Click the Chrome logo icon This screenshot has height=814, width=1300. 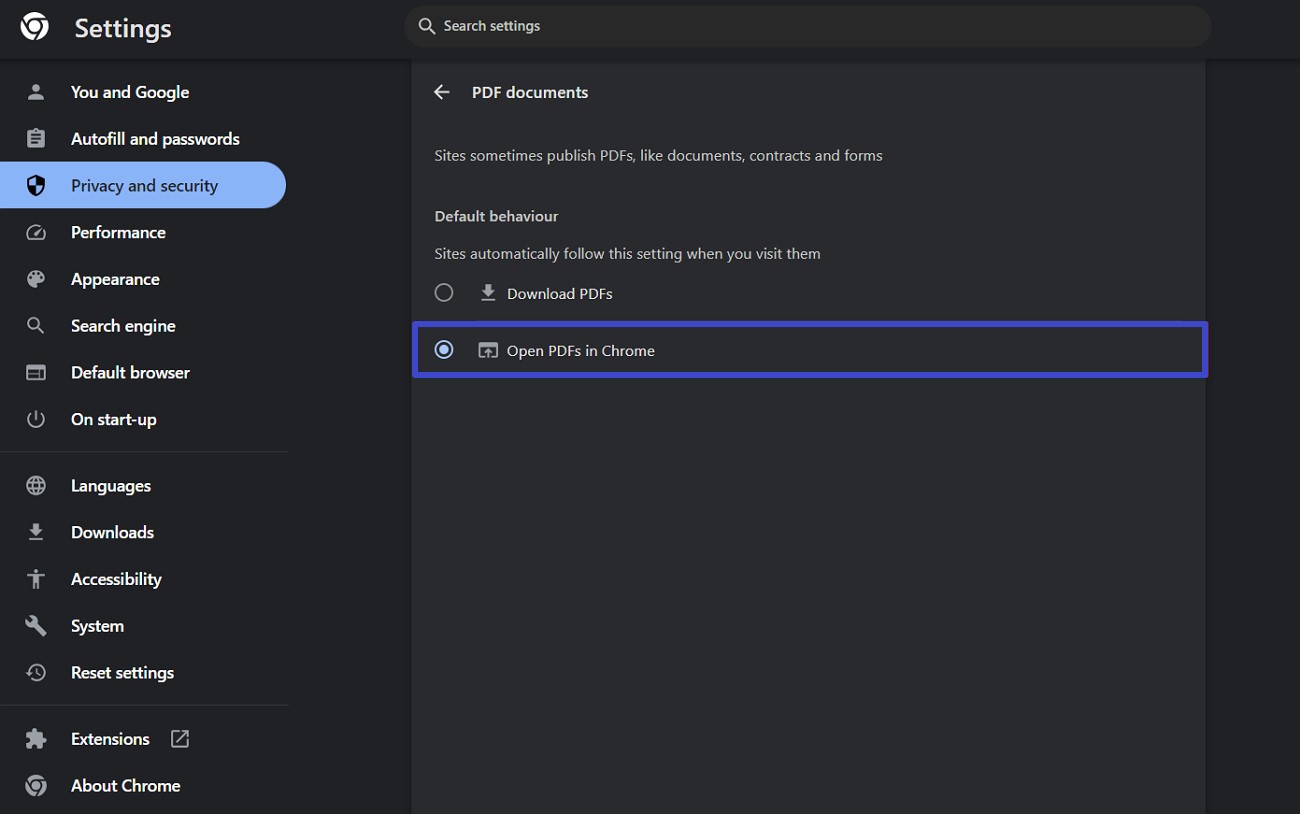click(35, 27)
